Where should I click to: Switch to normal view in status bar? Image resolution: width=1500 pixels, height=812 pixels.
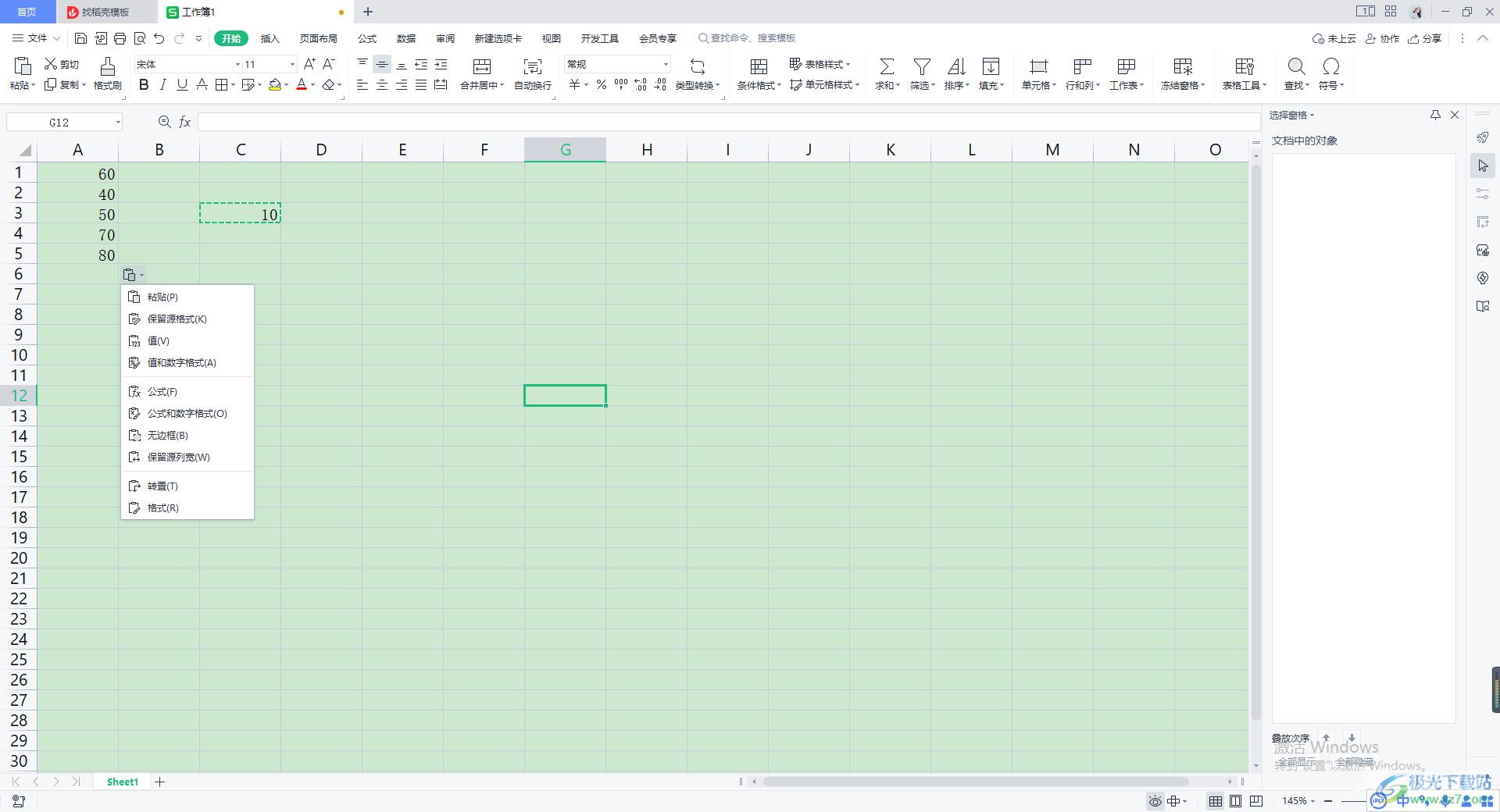(x=1216, y=801)
